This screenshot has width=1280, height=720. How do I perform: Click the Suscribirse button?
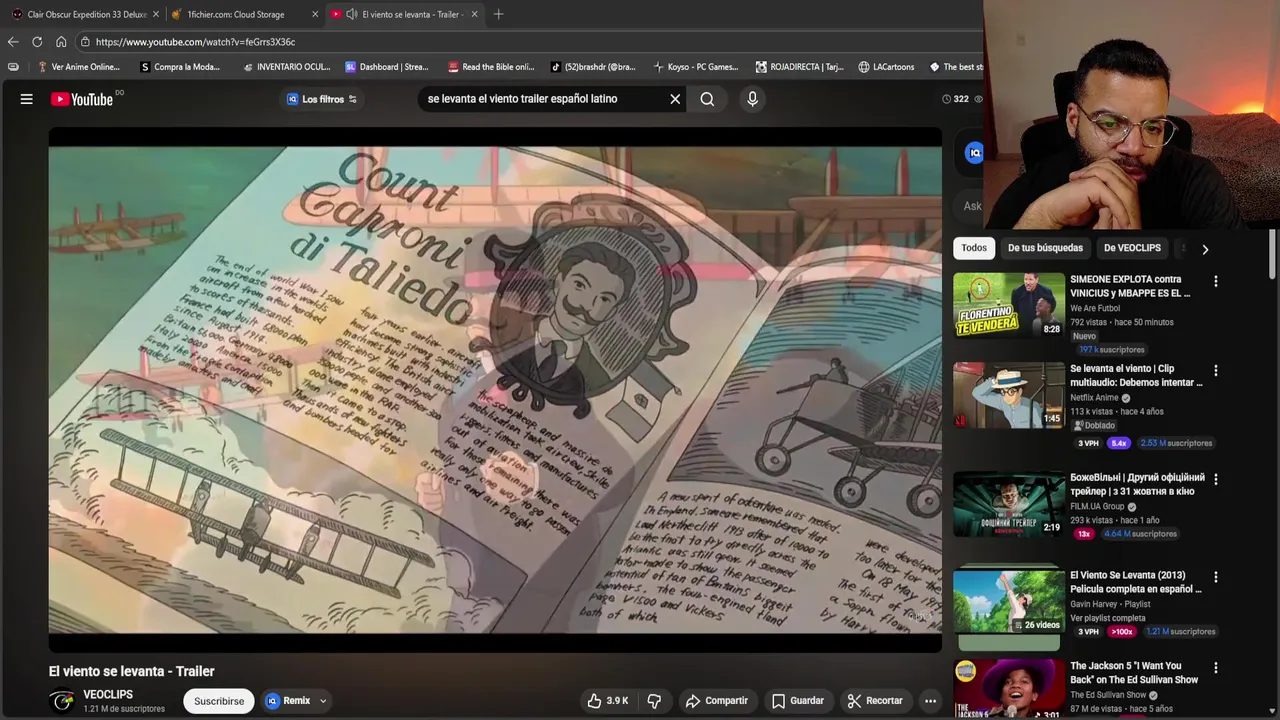pos(219,701)
